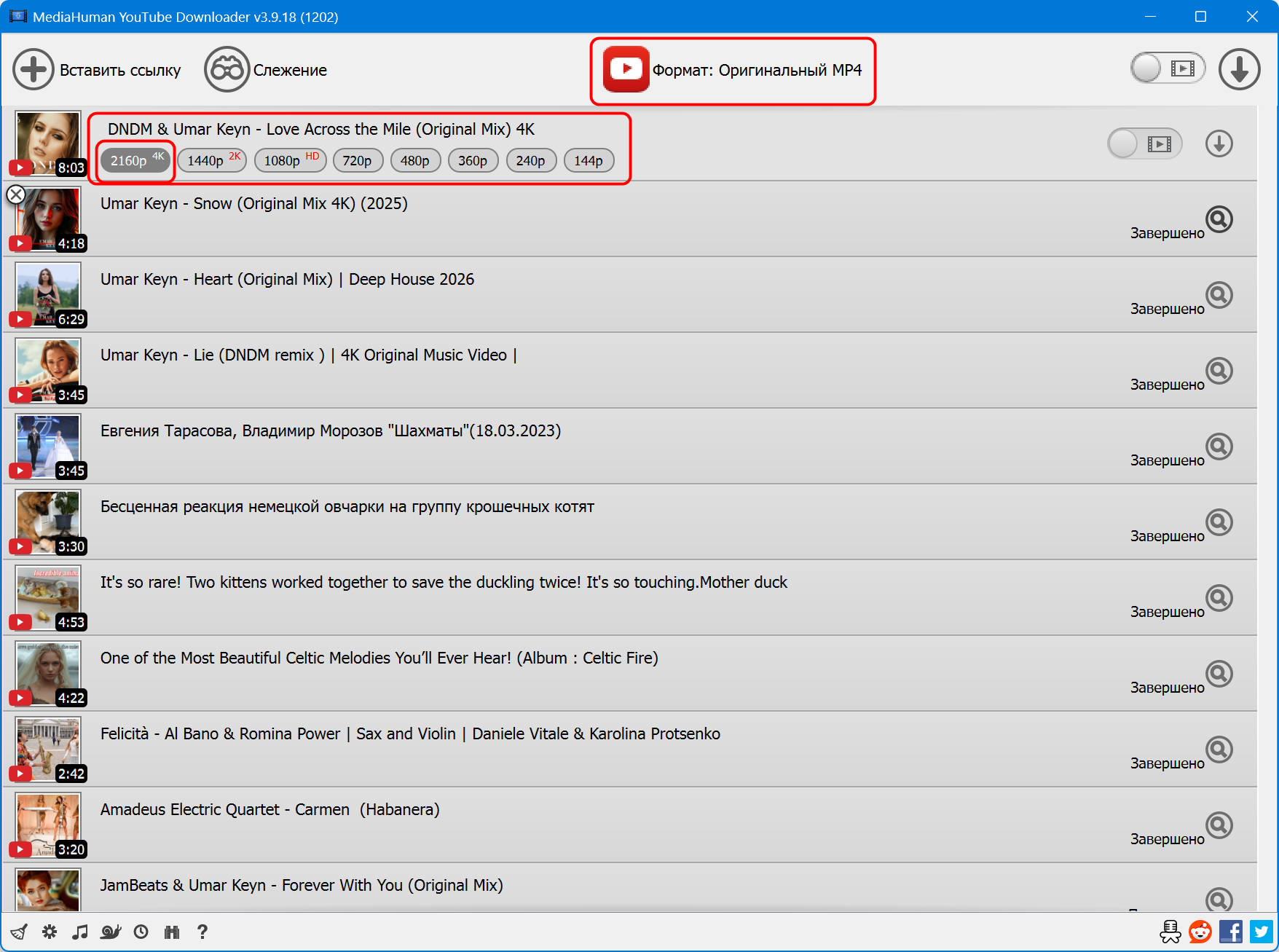Select 1440p 2K quality

pos(212,160)
